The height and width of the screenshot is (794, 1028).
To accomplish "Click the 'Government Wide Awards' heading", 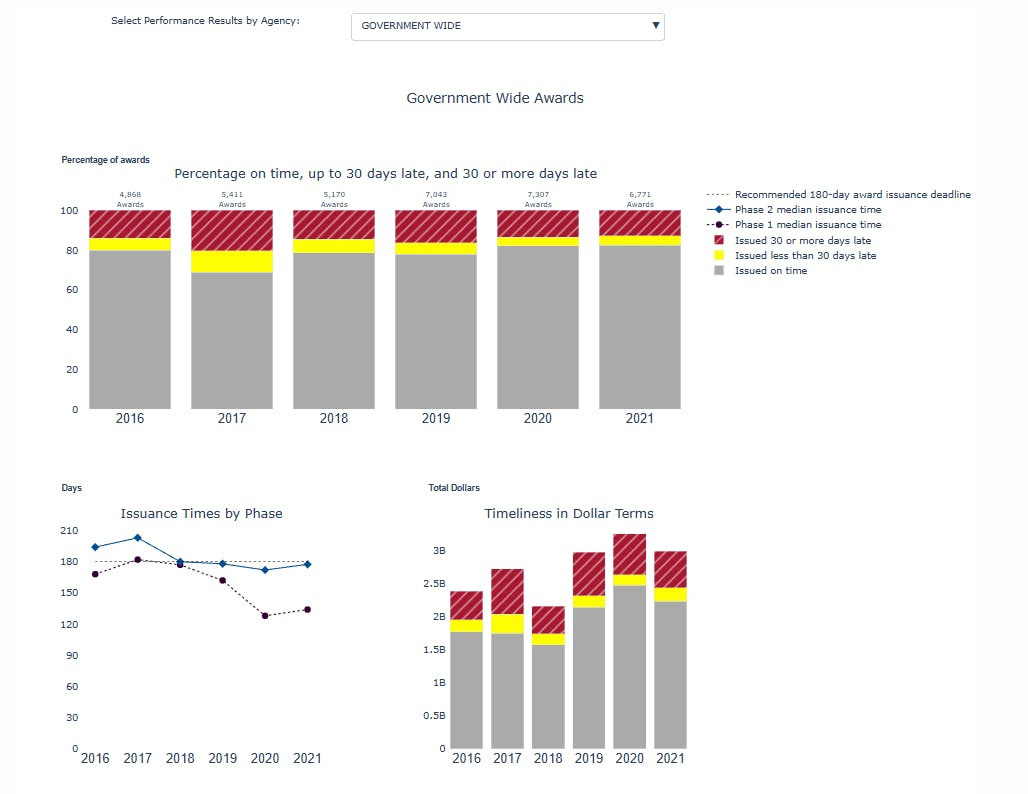I will 494,98.
